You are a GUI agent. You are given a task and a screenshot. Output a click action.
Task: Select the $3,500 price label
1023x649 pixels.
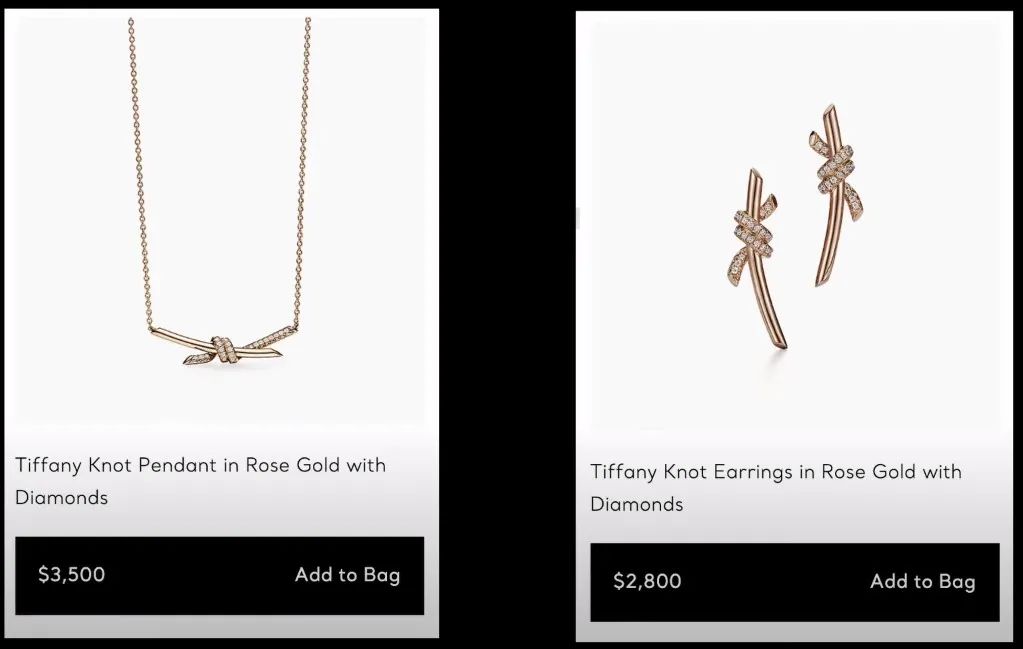[70, 575]
